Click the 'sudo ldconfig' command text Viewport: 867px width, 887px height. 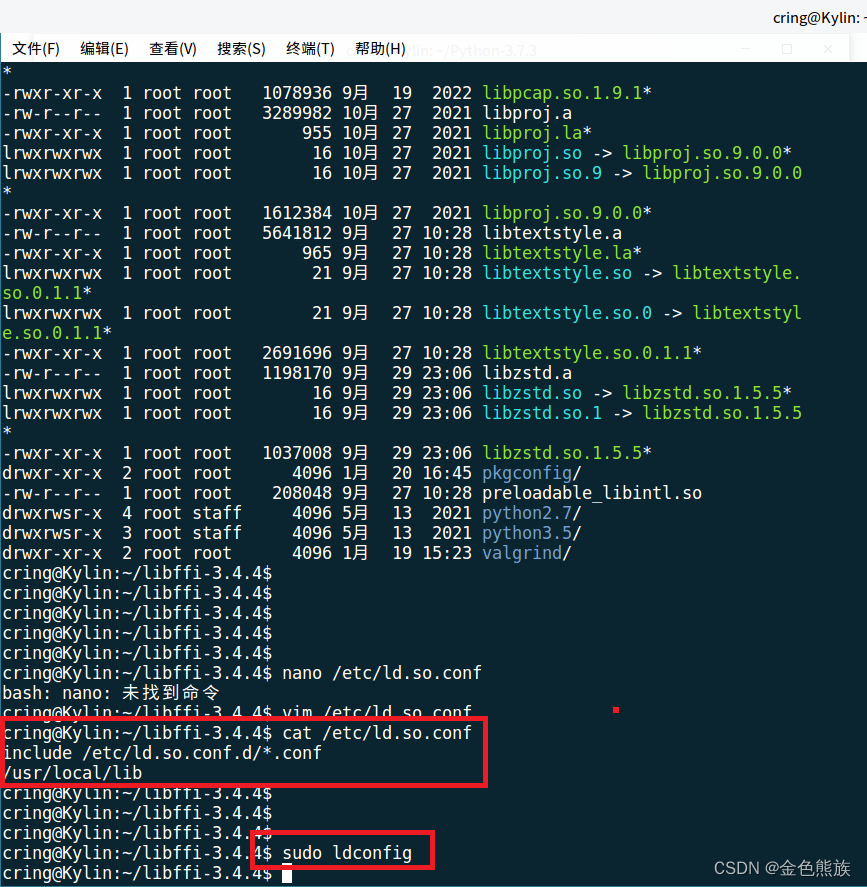pyautogui.click(x=347, y=852)
